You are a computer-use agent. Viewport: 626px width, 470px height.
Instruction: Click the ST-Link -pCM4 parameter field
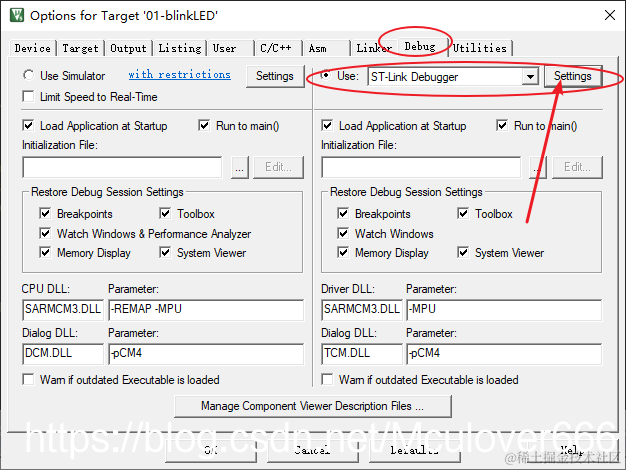[504, 354]
